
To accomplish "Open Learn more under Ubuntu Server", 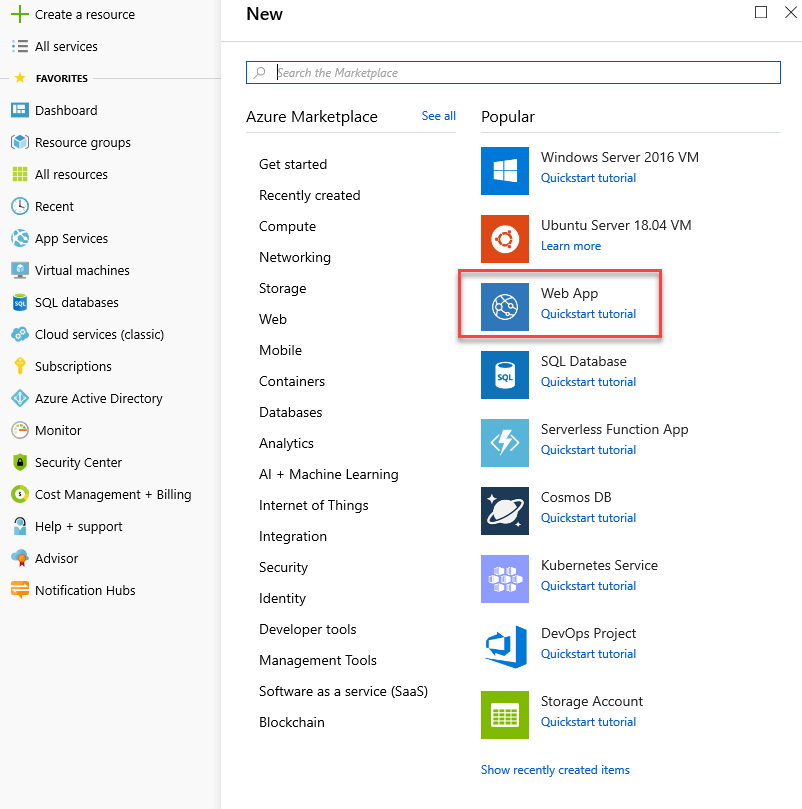I will (570, 246).
